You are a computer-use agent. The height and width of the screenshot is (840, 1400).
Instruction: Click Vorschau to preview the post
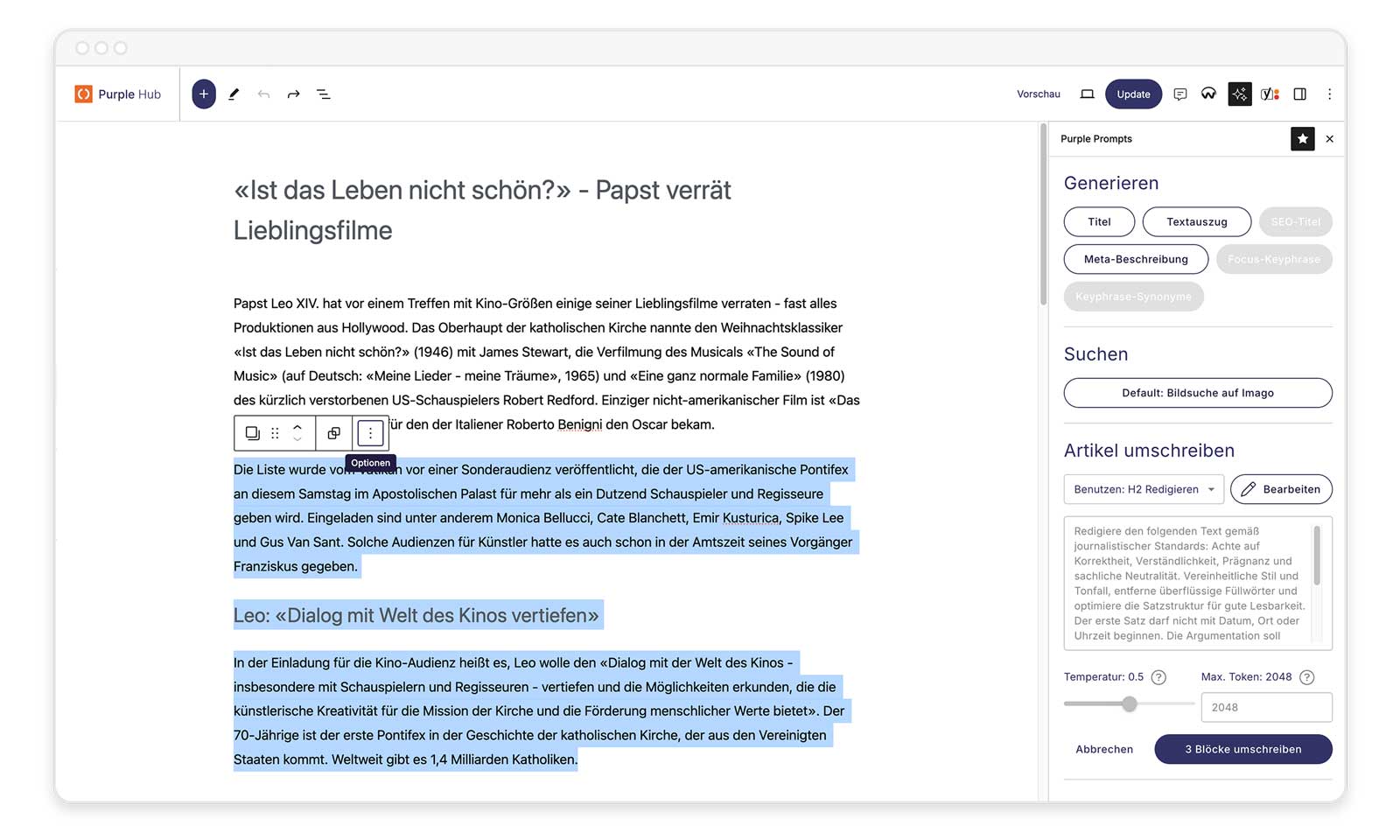1038,94
